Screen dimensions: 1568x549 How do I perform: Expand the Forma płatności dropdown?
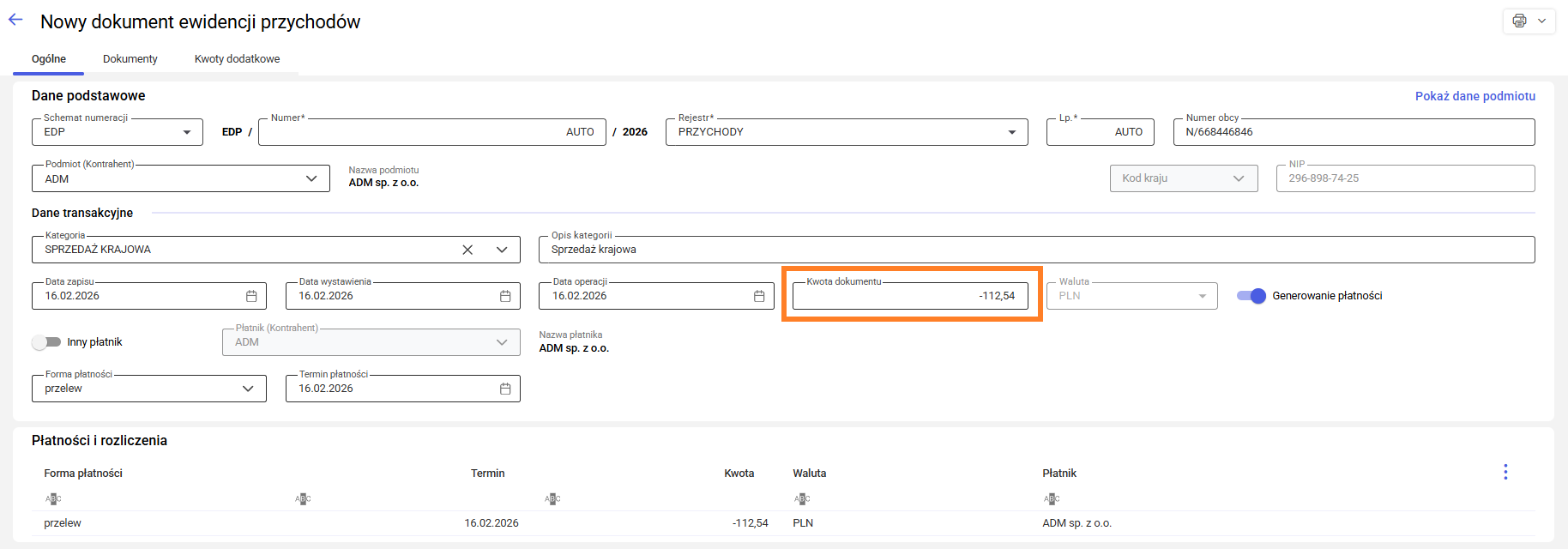click(x=248, y=389)
